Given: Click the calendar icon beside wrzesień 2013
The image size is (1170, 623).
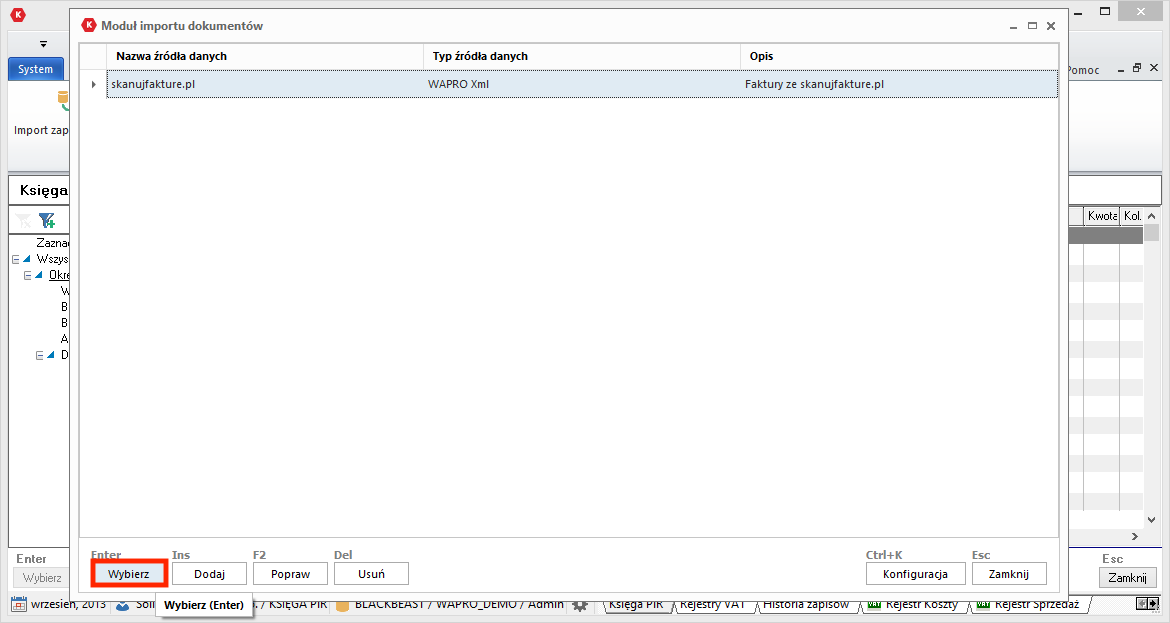Looking at the screenshot, I should (x=18, y=605).
